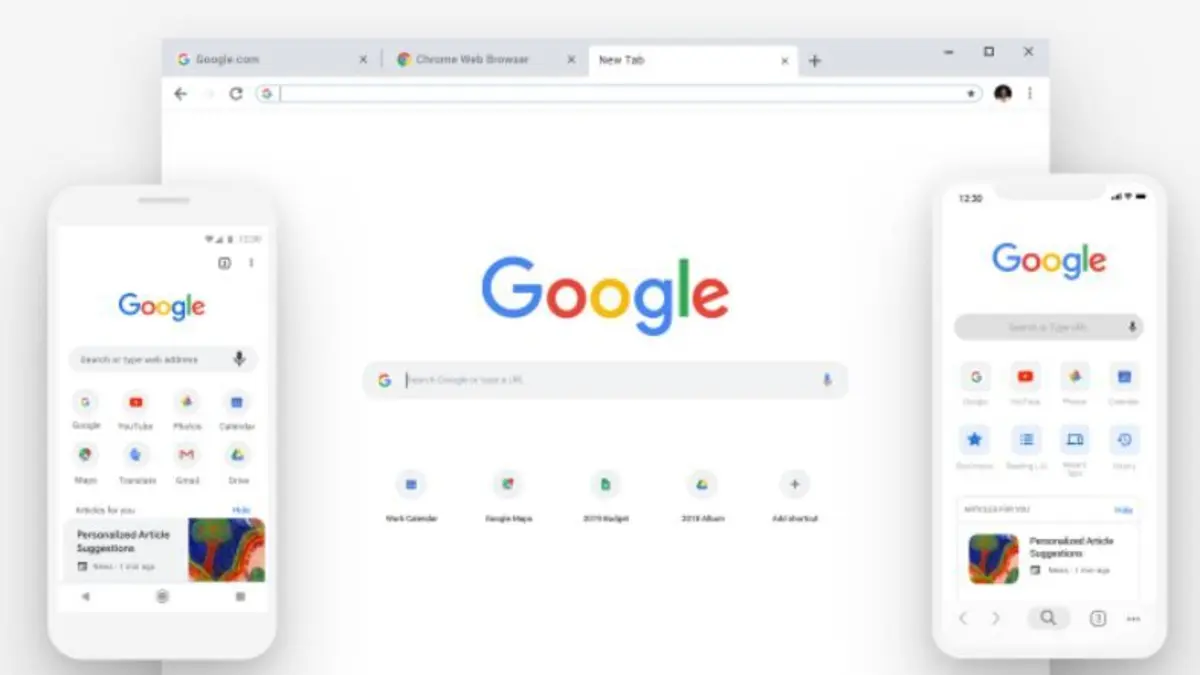Bookmark page with star in address bar
The height and width of the screenshot is (675, 1200).
(x=970, y=94)
